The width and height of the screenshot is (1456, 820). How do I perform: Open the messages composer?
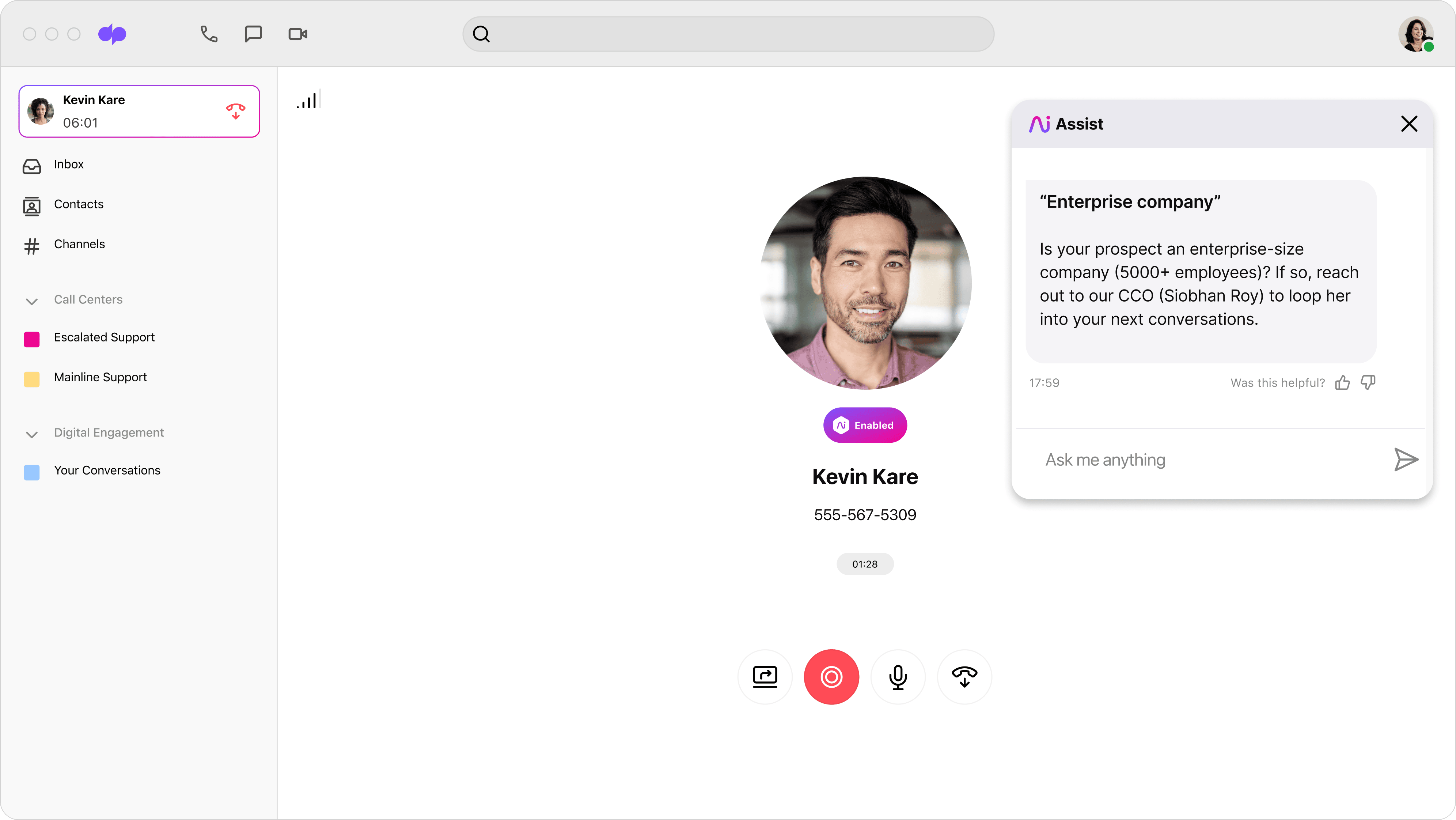coord(253,34)
